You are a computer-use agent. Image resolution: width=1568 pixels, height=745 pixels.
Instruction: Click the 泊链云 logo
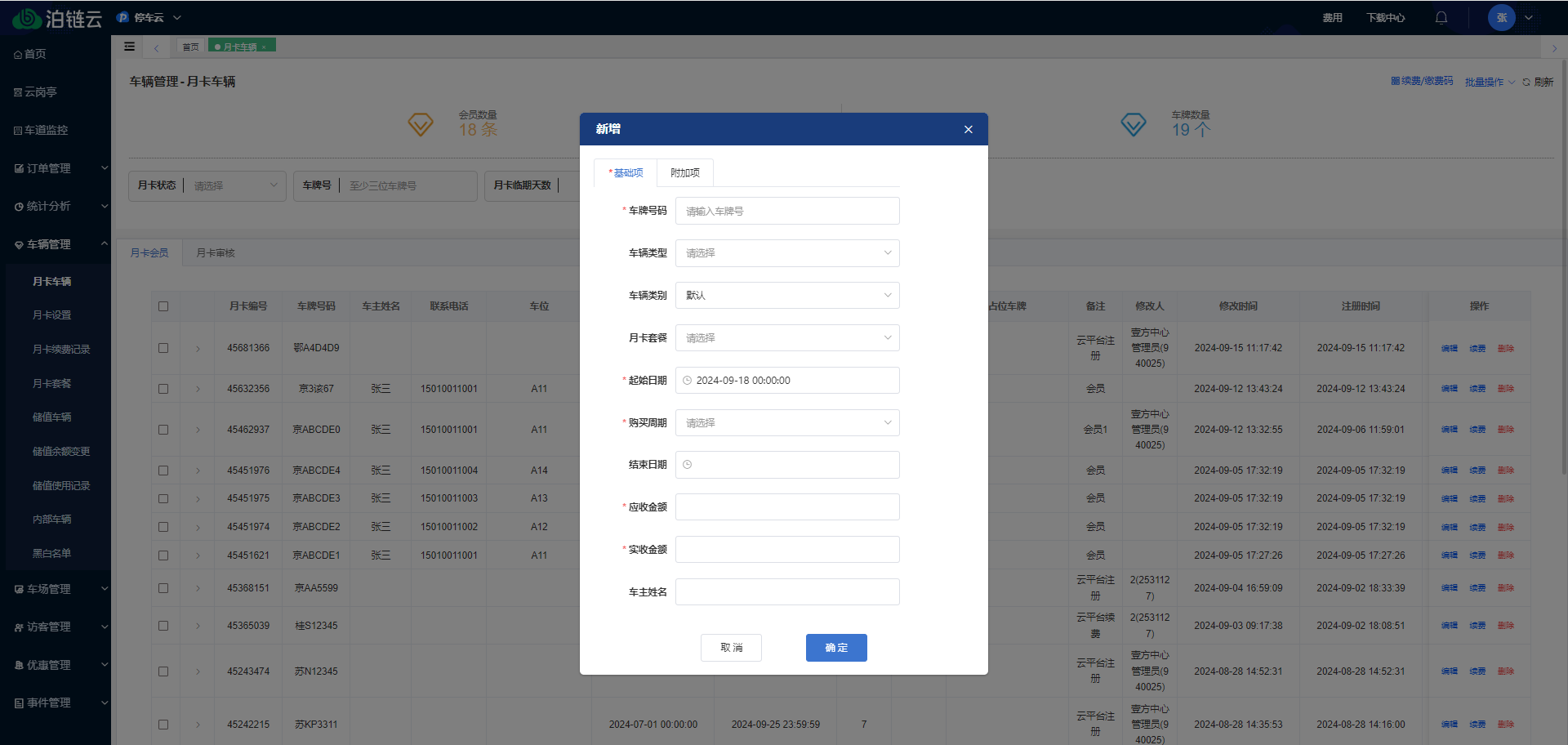point(57,18)
